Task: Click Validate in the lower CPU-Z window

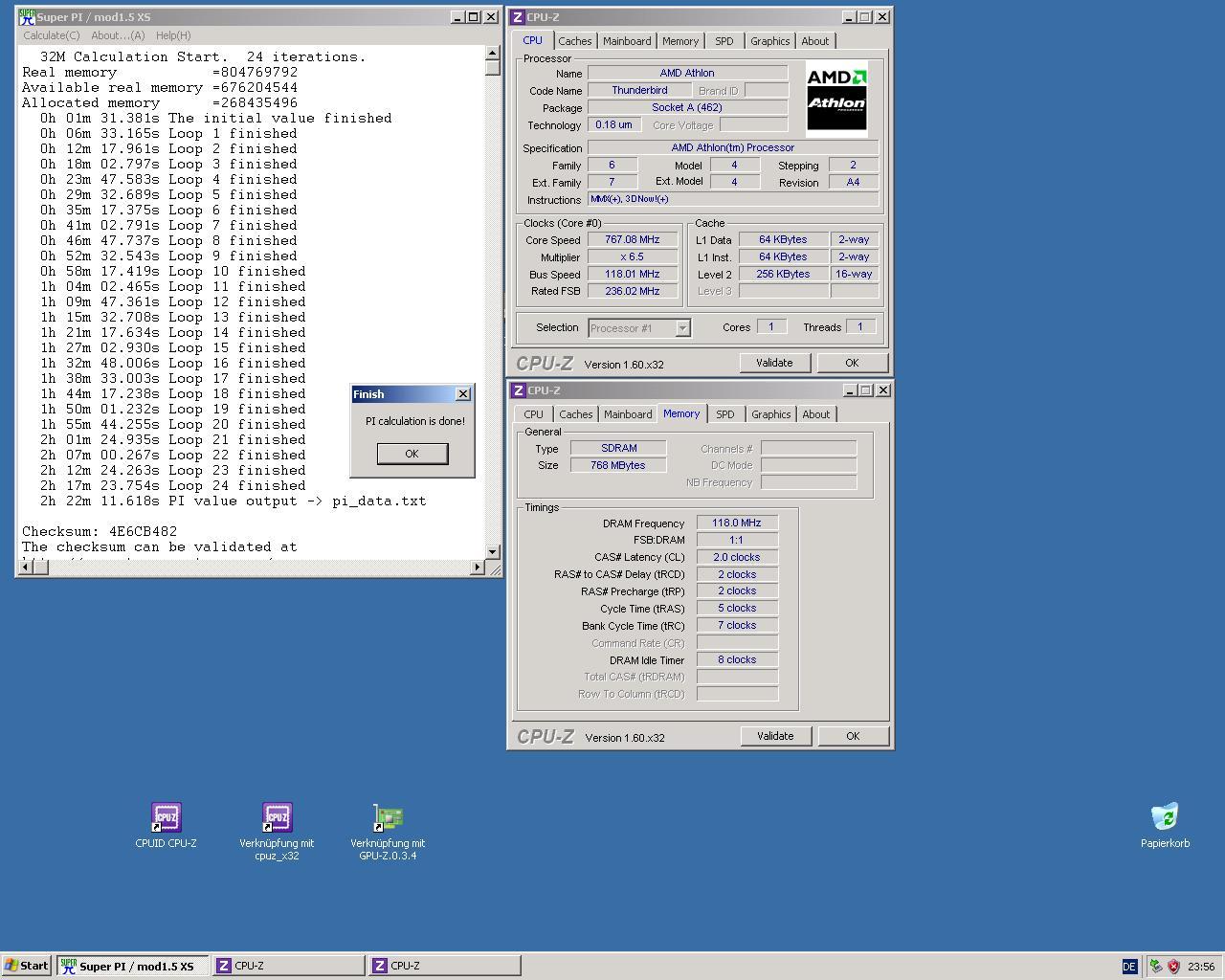Action: click(x=775, y=736)
